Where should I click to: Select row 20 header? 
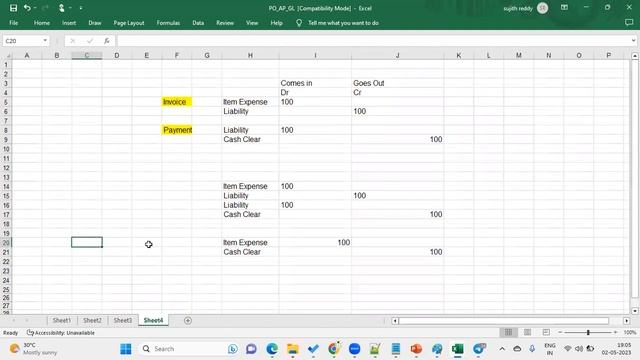(6, 242)
